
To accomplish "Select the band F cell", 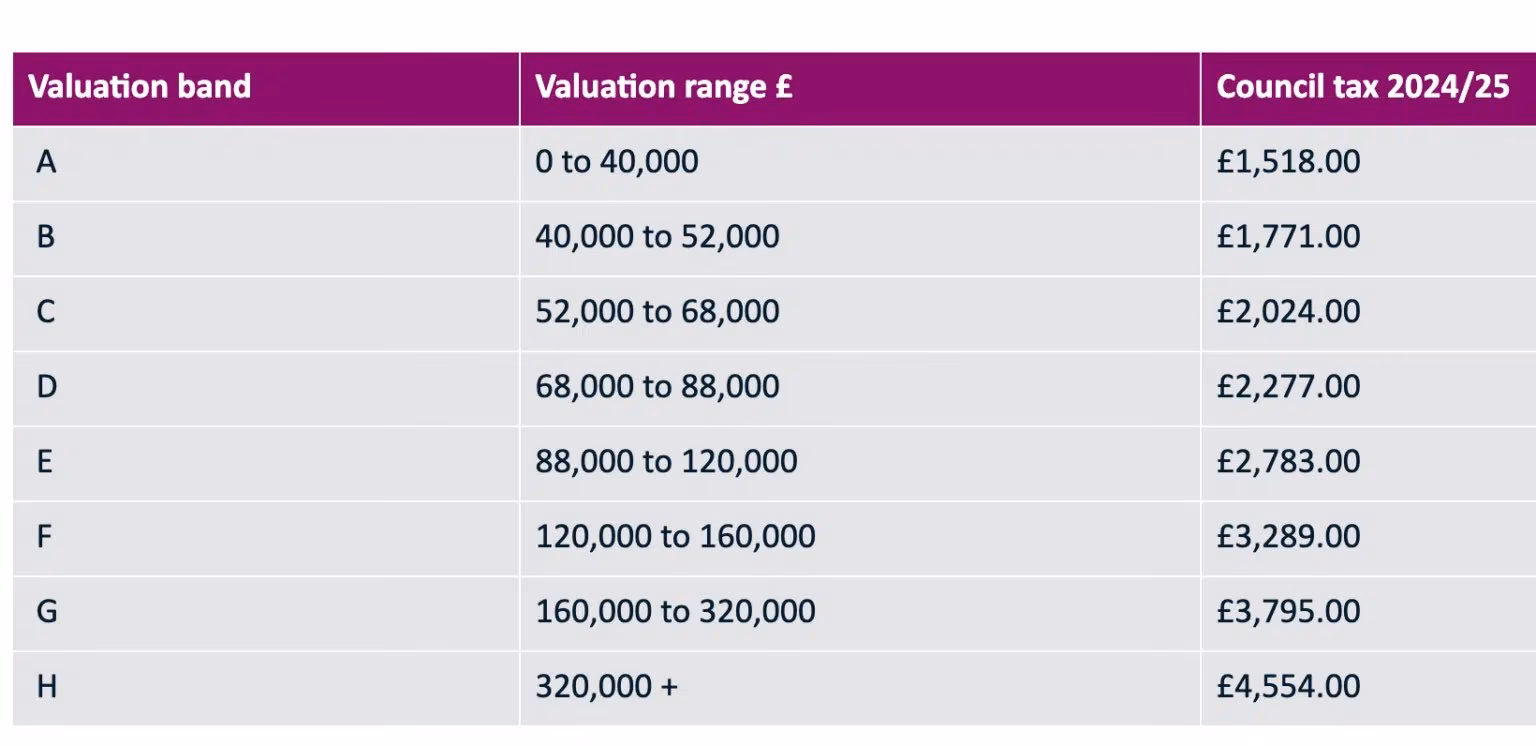I will pos(46,537).
